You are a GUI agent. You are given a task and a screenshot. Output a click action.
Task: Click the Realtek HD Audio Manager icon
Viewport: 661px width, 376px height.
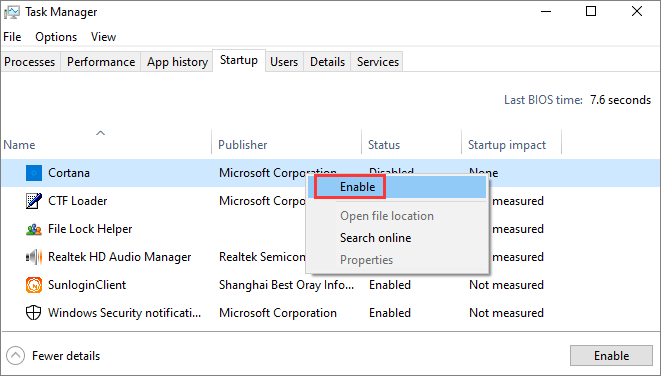34,257
